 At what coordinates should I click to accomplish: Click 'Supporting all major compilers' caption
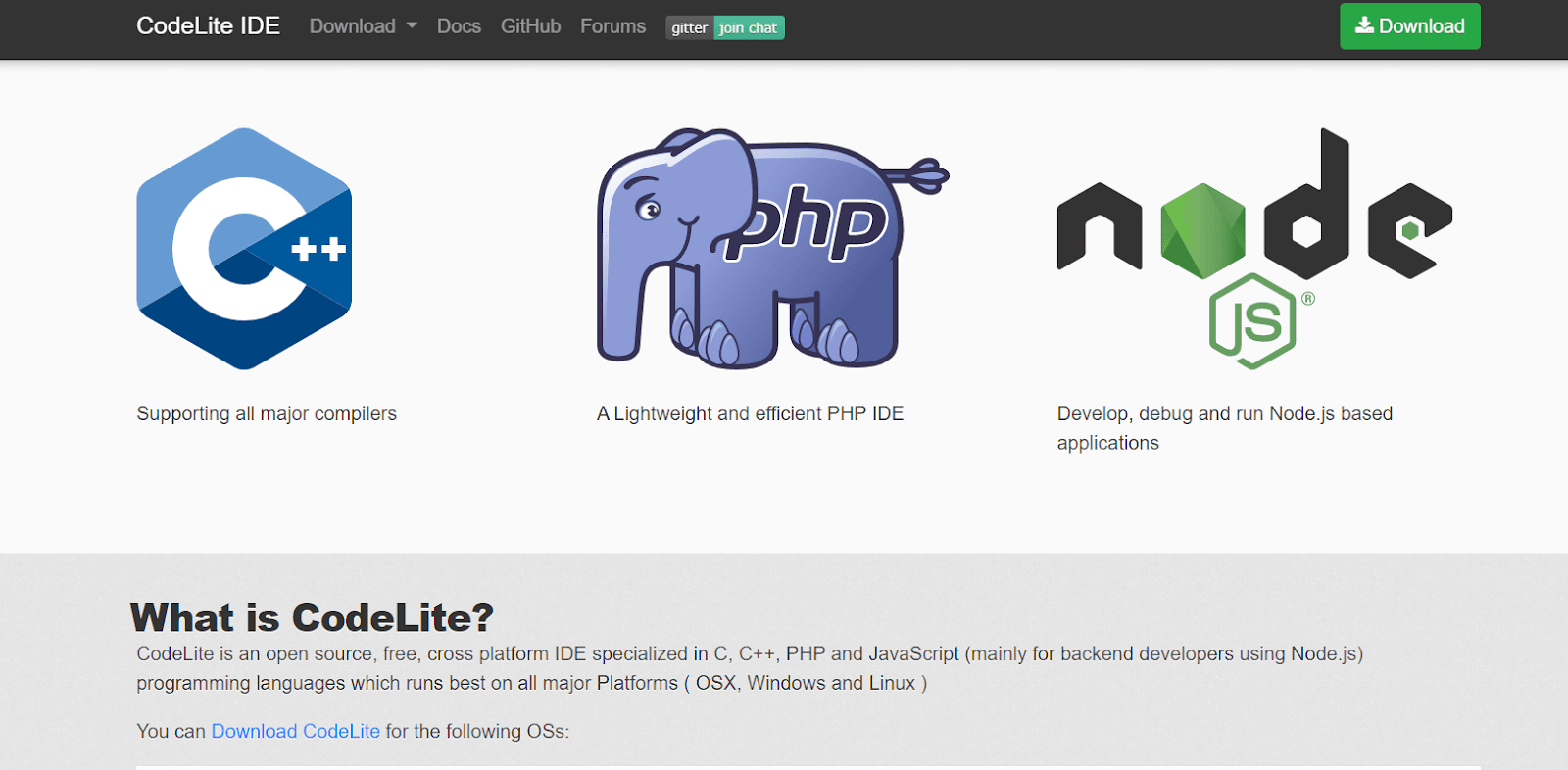[x=267, y=413]
